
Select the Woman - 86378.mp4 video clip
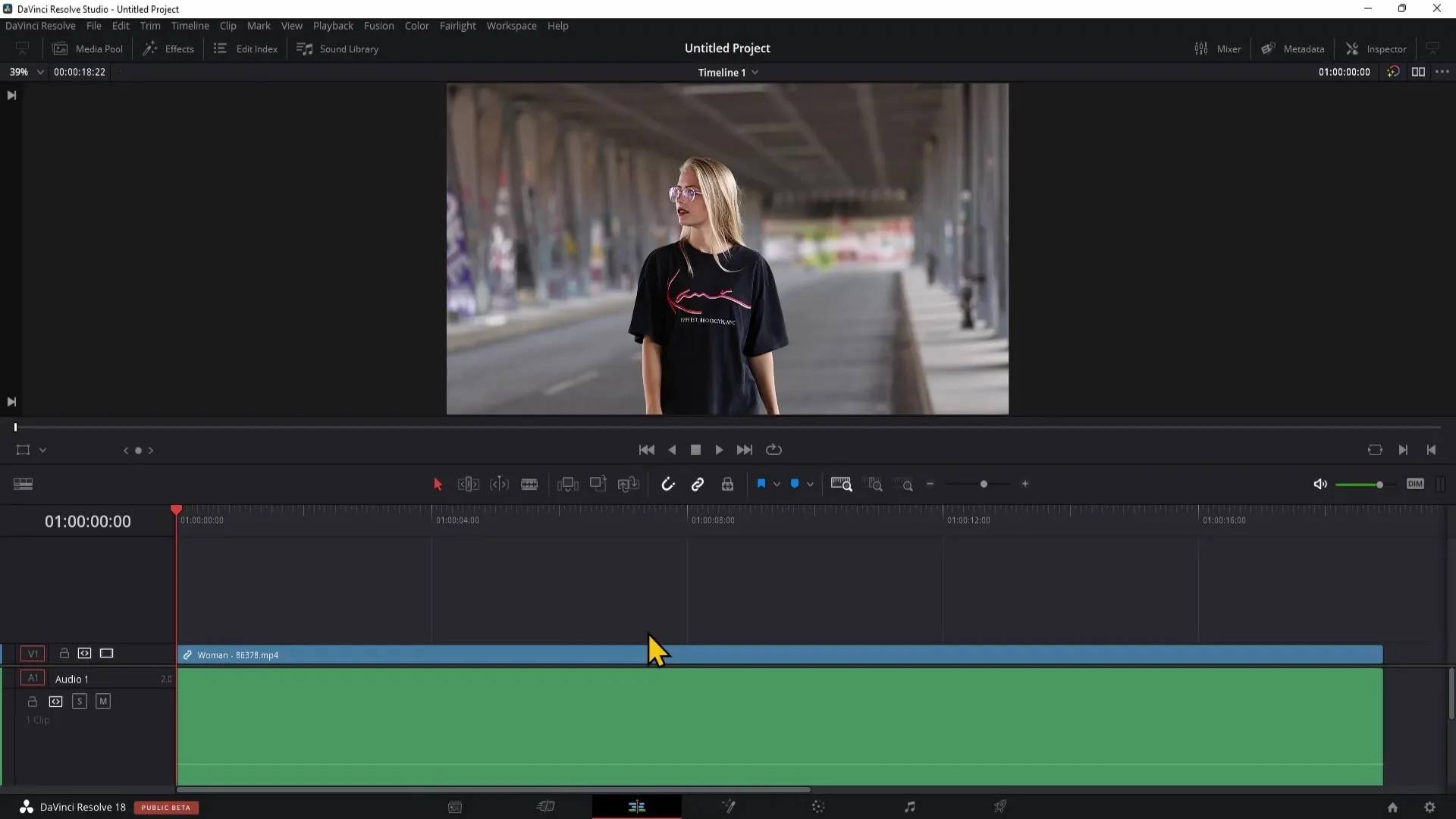pyautogui.click(x=780, y=654)
